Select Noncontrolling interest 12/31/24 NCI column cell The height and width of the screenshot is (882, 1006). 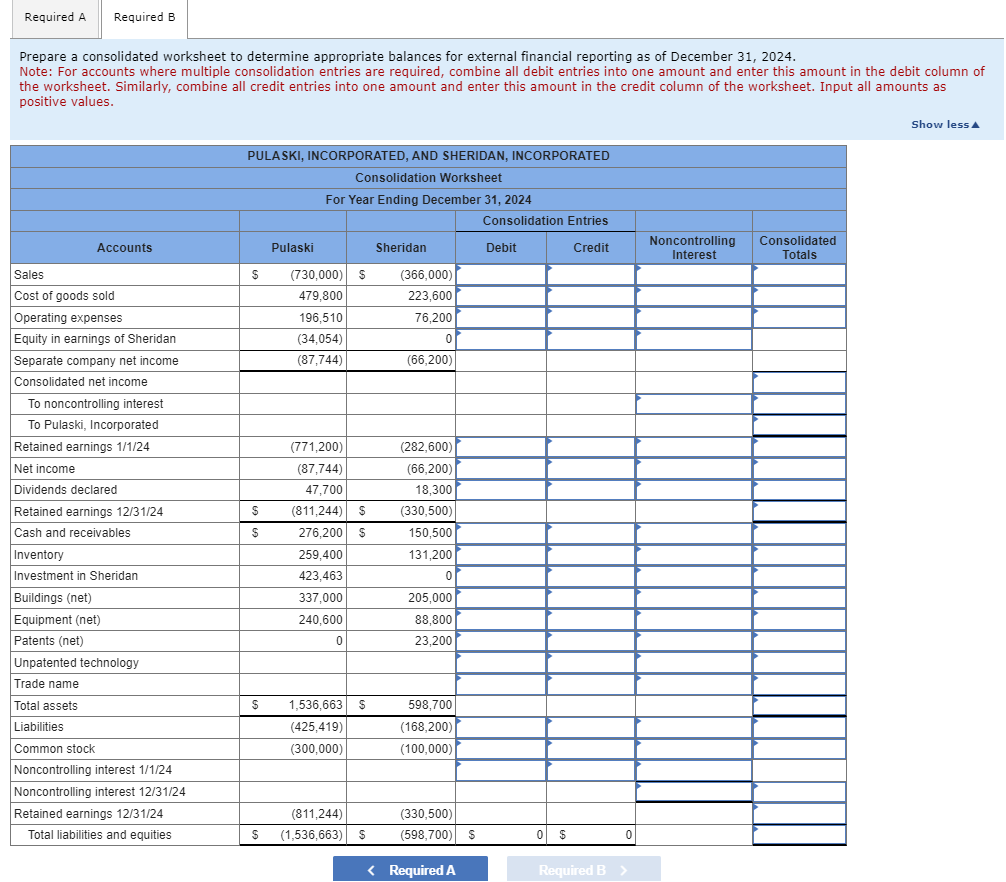(x=694, y=792)
